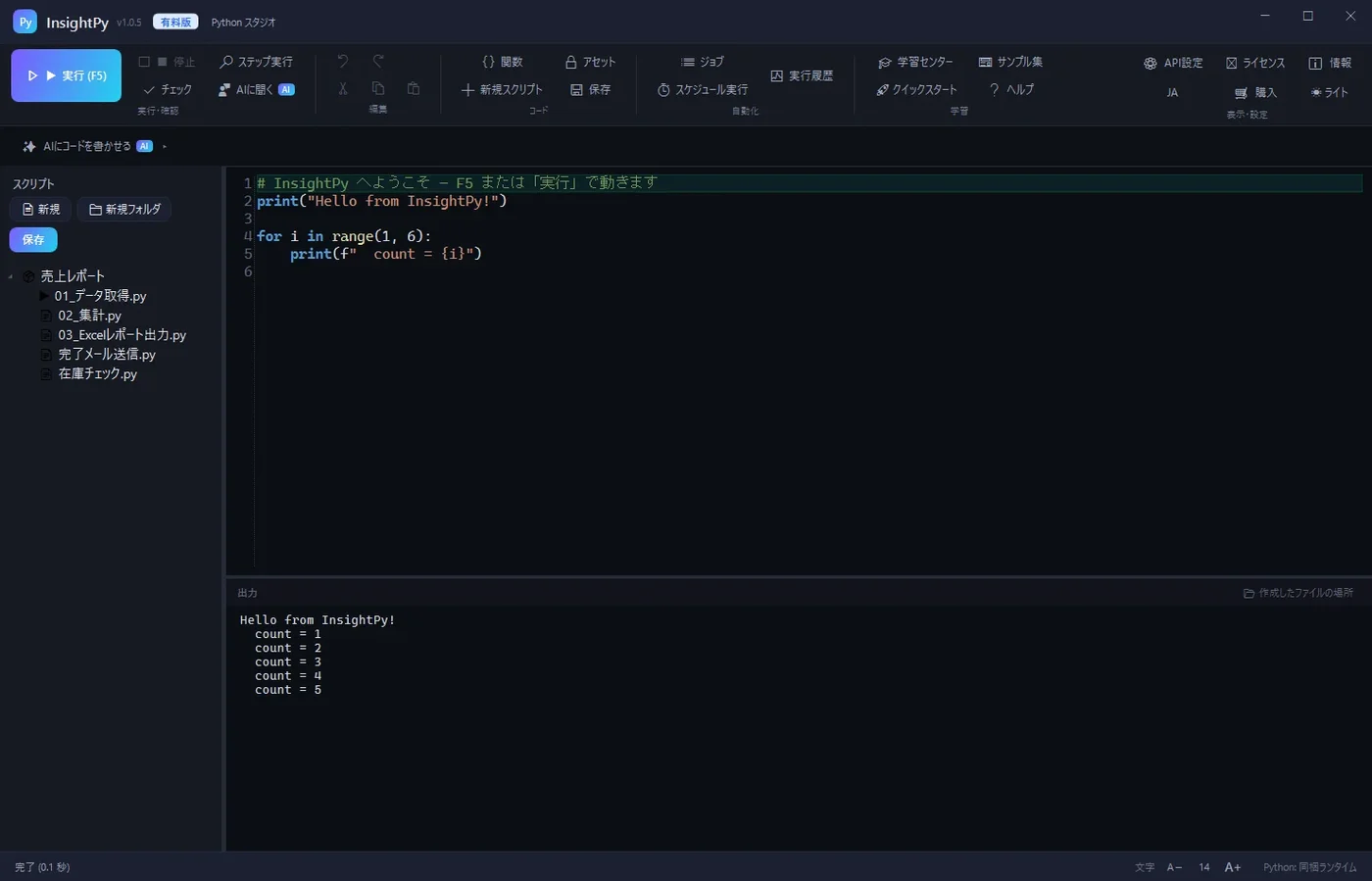Open the 関数 functions tool
The width and height of the screenshot is (1372, 881).
pyautogui.click(x=503, y=62)
